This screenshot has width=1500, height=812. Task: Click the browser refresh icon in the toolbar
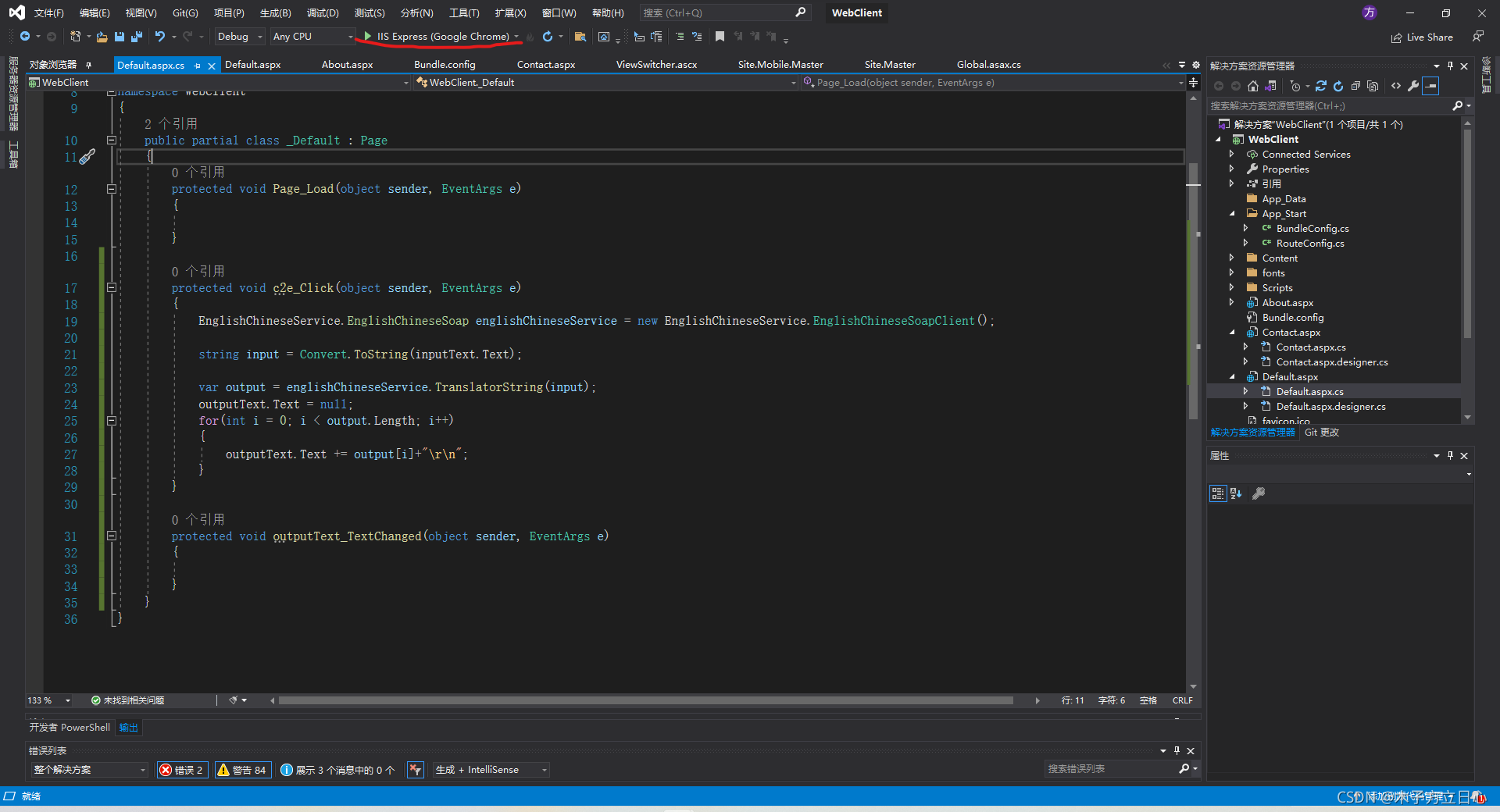[x=548, y=37]
